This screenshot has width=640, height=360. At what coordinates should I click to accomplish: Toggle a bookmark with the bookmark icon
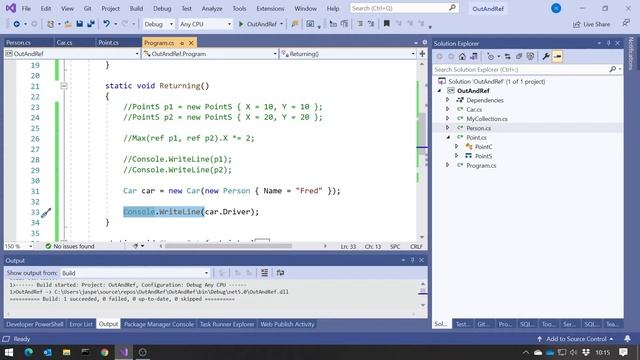pyautogui.click(x=387, y=24)
